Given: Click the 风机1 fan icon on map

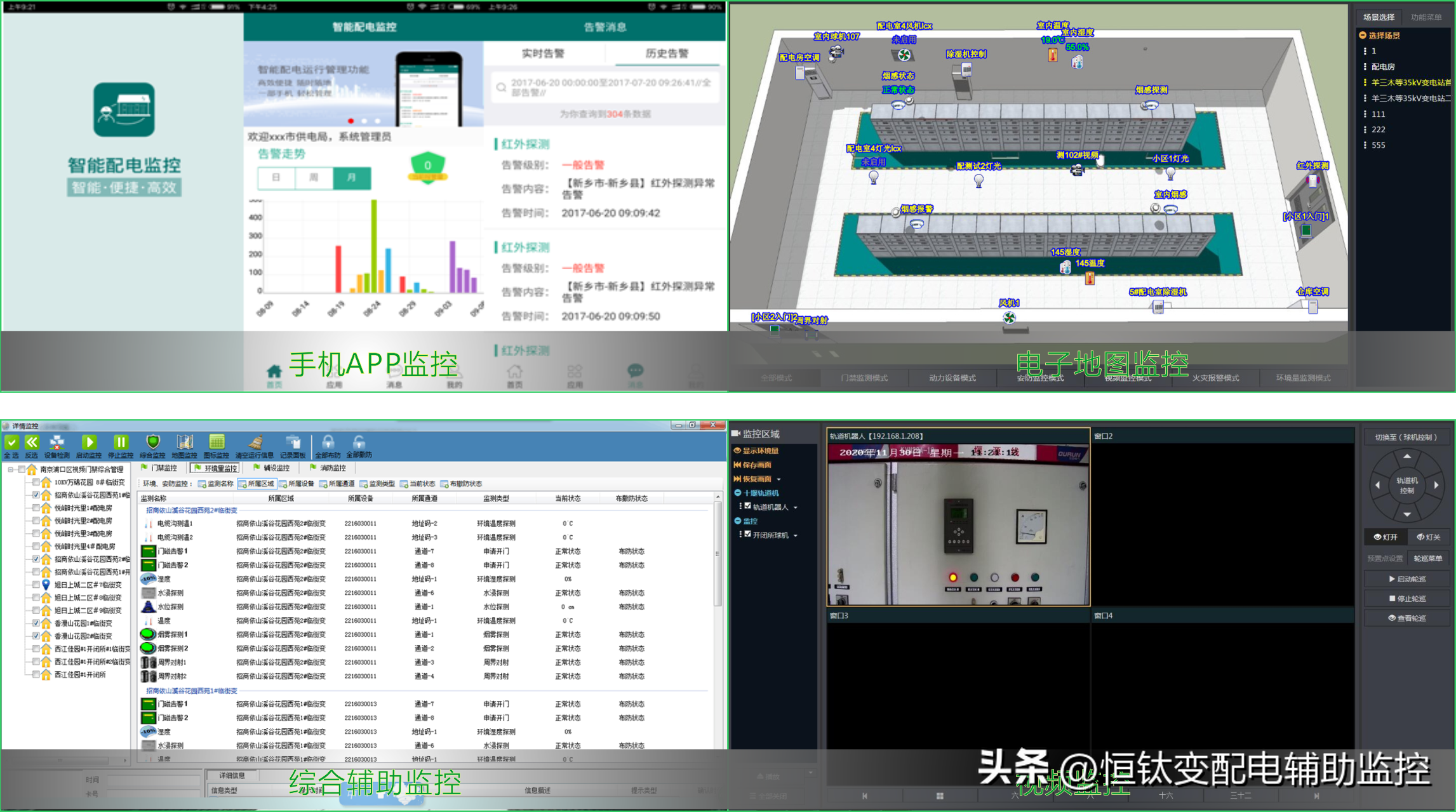Looking at the screenshot, I should (1009, 317).
